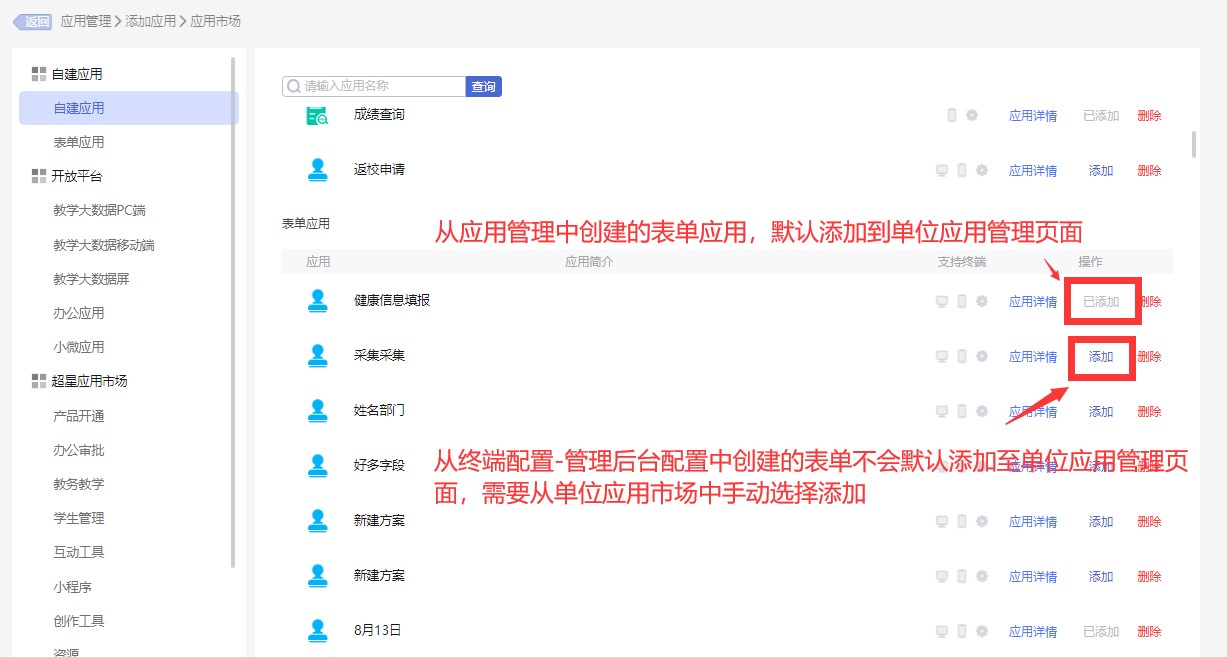The height and width of the screenshot is (657, 1227).
Task: Click the 开放平台 section header
Action: point(77,176)
